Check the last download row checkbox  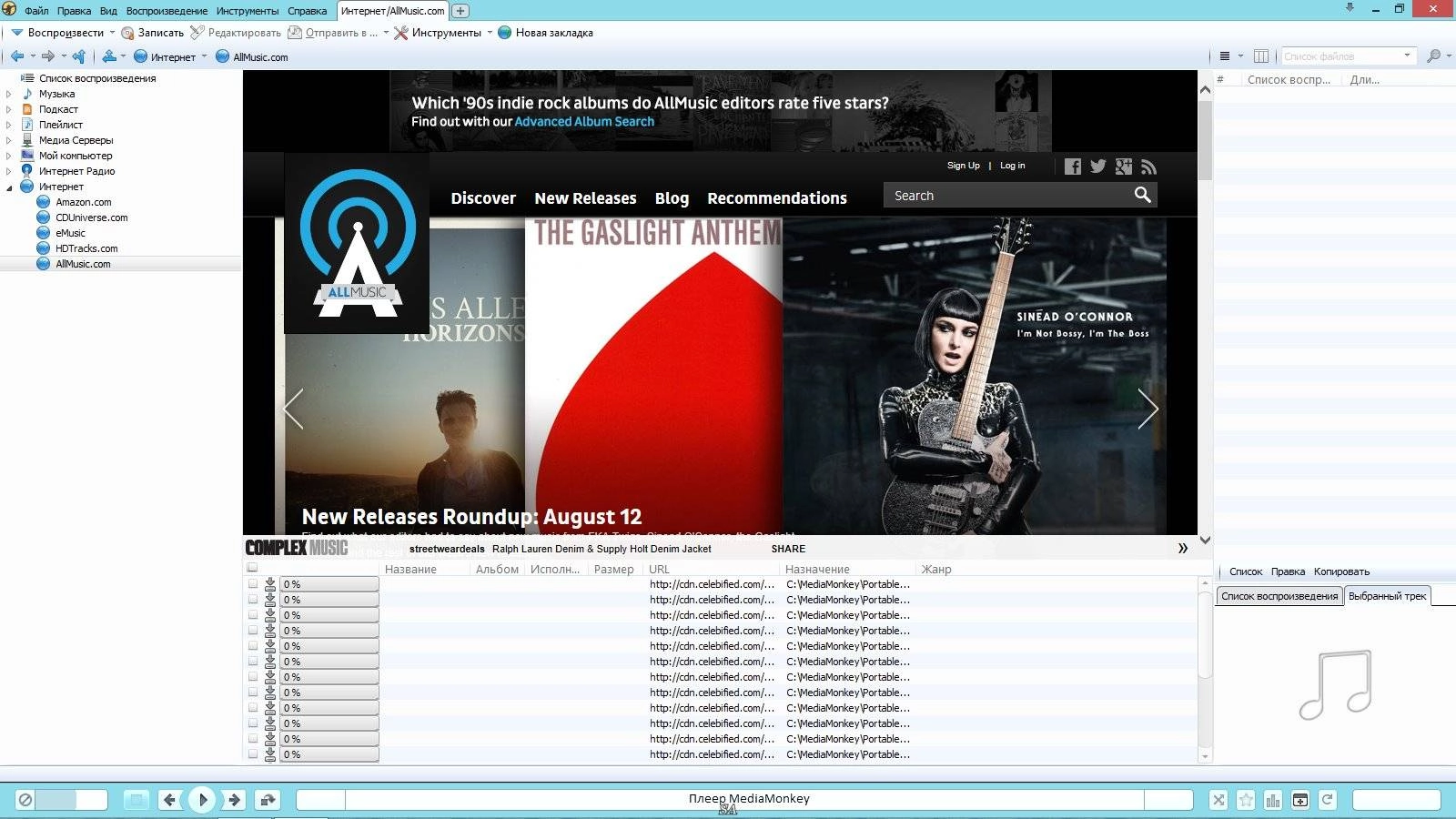point(253,754)
